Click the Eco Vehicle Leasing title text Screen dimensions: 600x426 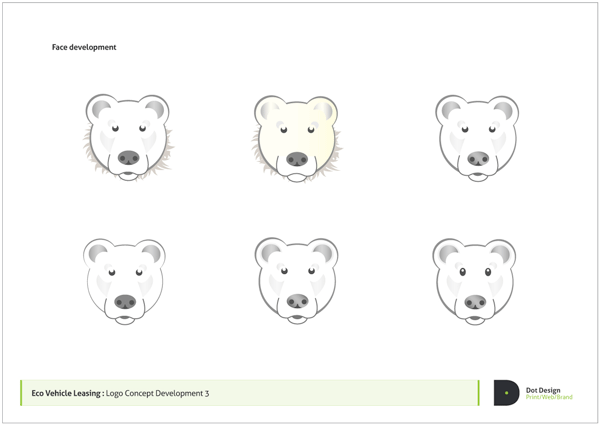pos(68,393)
